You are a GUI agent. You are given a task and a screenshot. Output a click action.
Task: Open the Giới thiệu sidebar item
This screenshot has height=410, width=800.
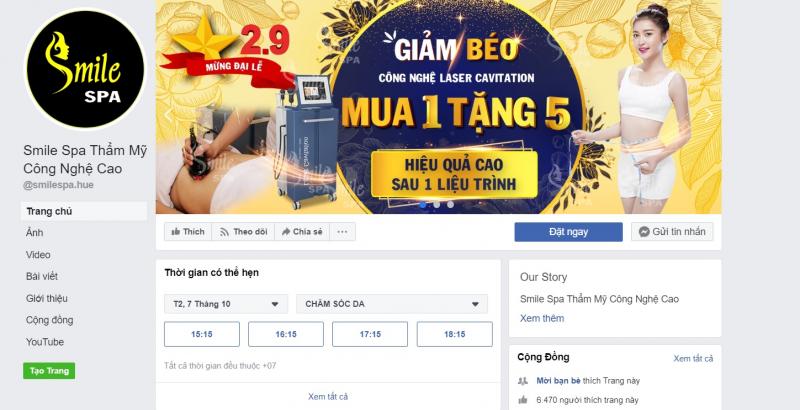47,298
